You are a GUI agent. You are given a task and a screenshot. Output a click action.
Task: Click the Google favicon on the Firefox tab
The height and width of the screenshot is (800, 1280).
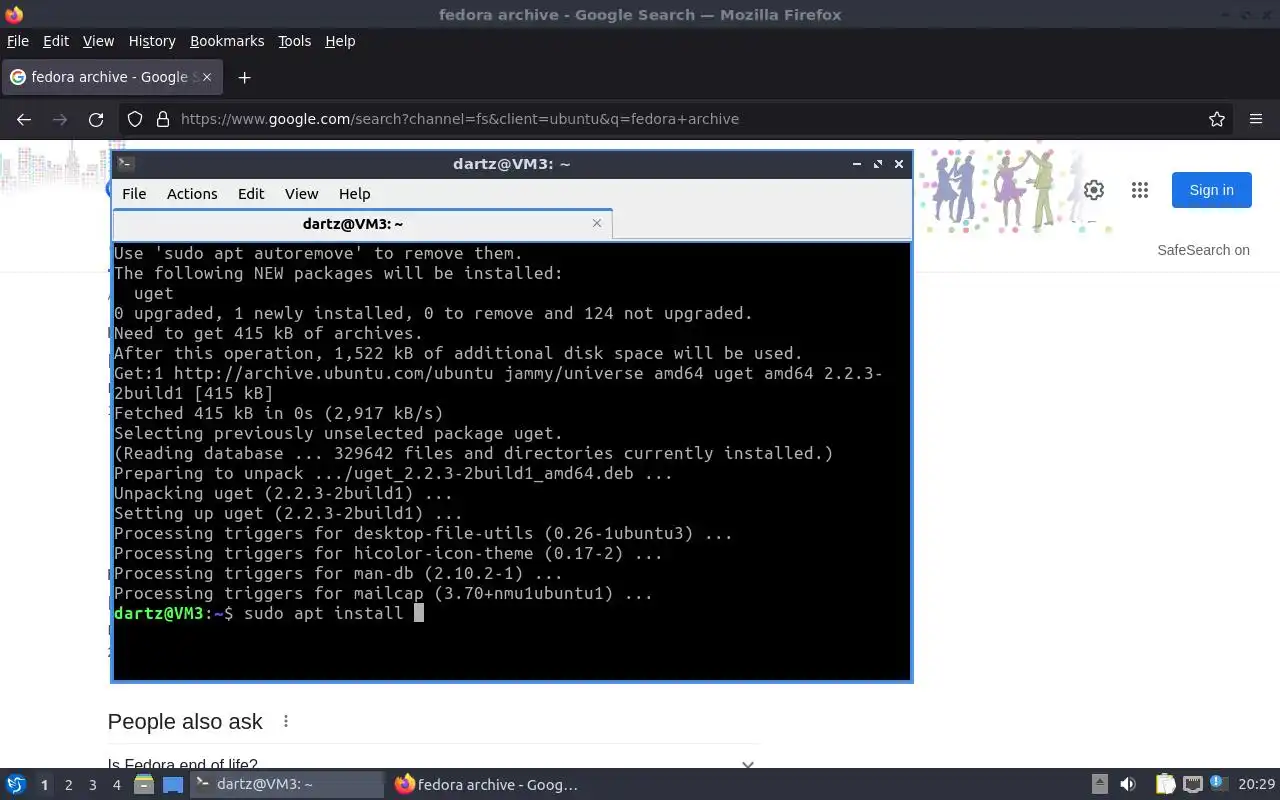point(17,77)
